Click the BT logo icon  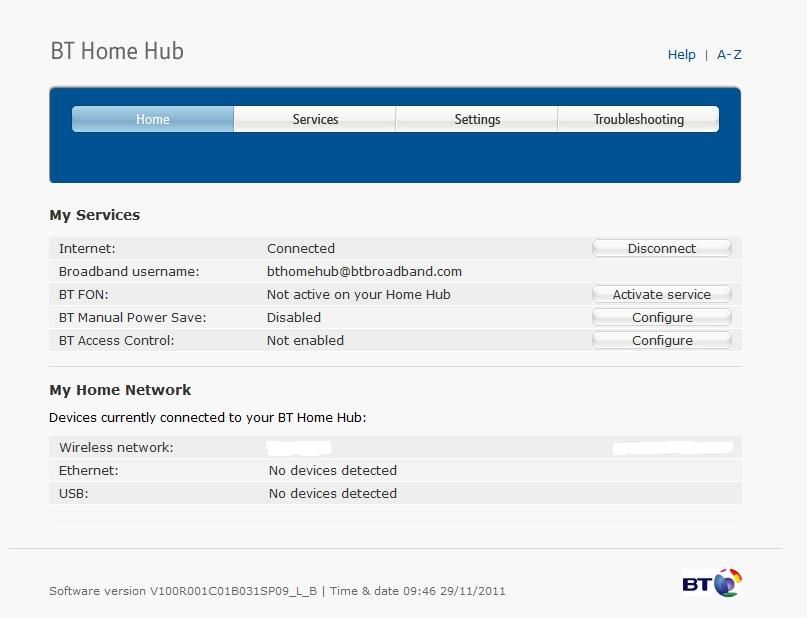(x=712, y=582)
